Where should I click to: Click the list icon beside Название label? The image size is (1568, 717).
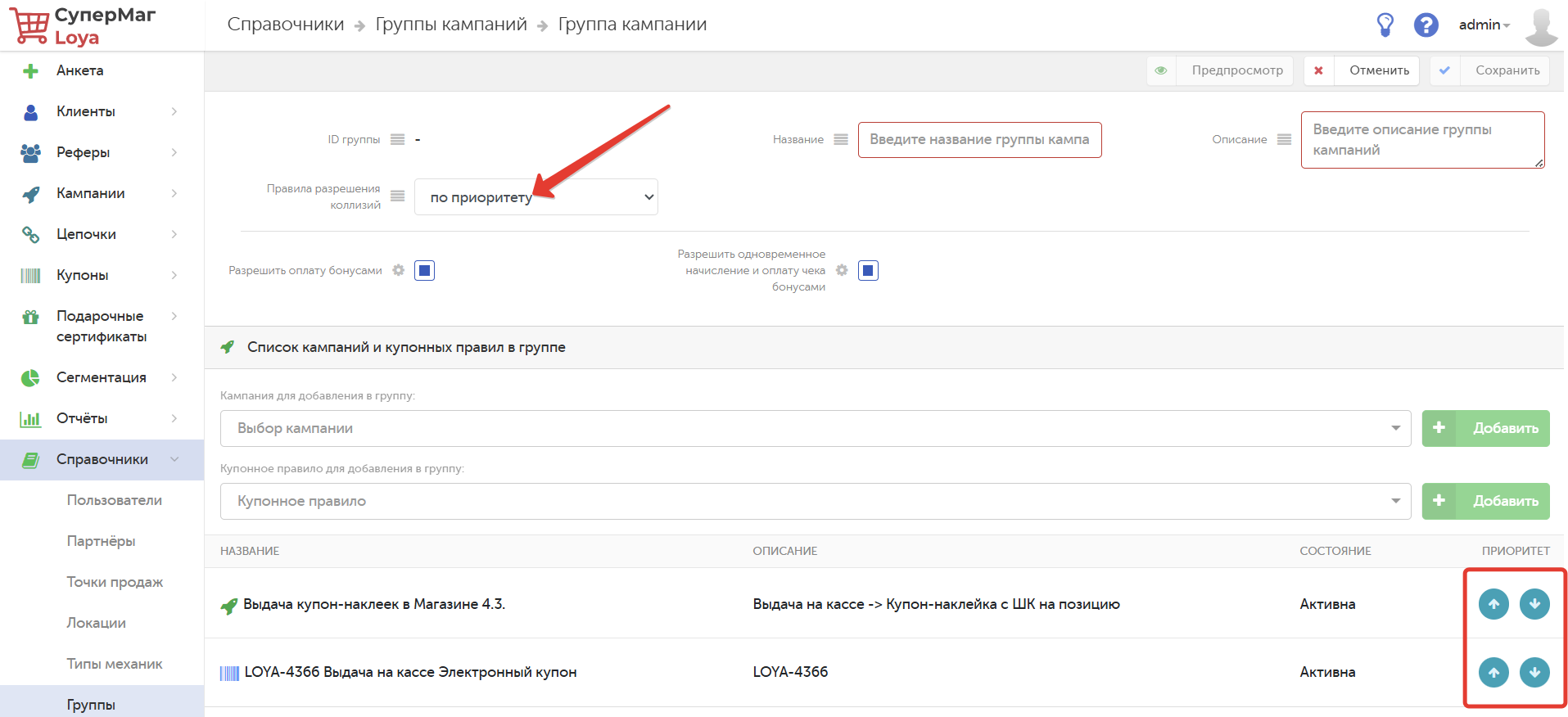click(841, 140)
